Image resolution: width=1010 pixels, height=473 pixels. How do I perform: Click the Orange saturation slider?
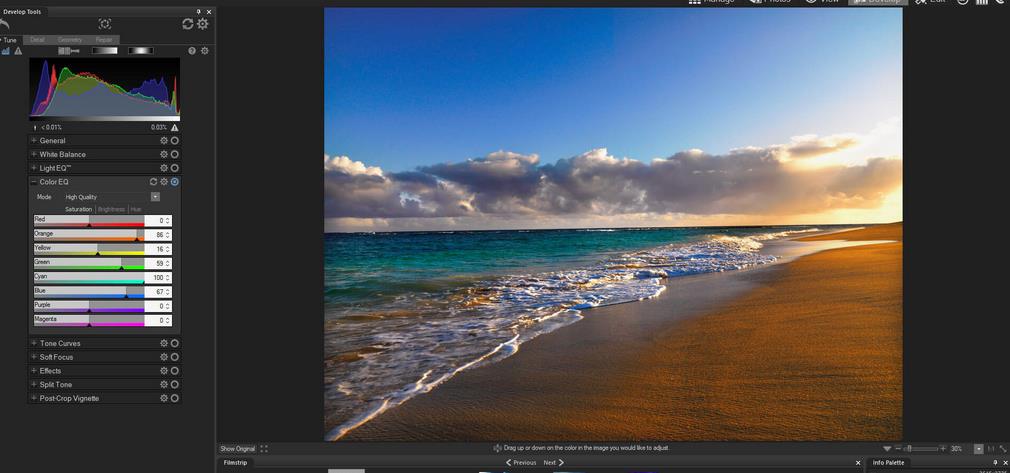(88, 239)
